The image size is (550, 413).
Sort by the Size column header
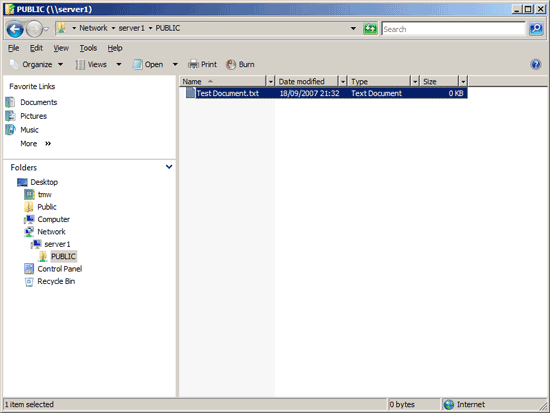tap(440, 81)
